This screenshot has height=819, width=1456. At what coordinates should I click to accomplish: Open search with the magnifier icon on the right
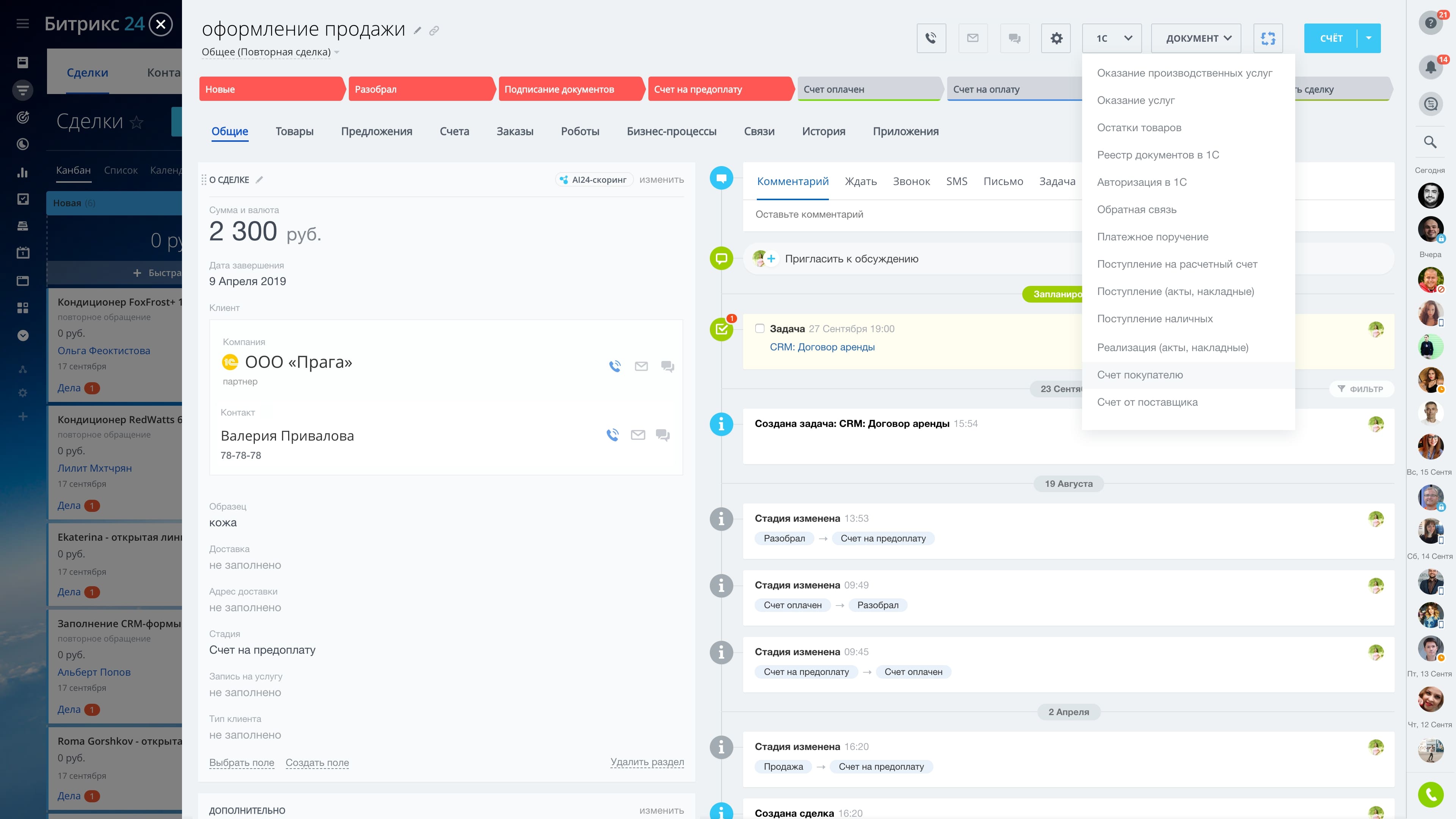pos(1430,142)
